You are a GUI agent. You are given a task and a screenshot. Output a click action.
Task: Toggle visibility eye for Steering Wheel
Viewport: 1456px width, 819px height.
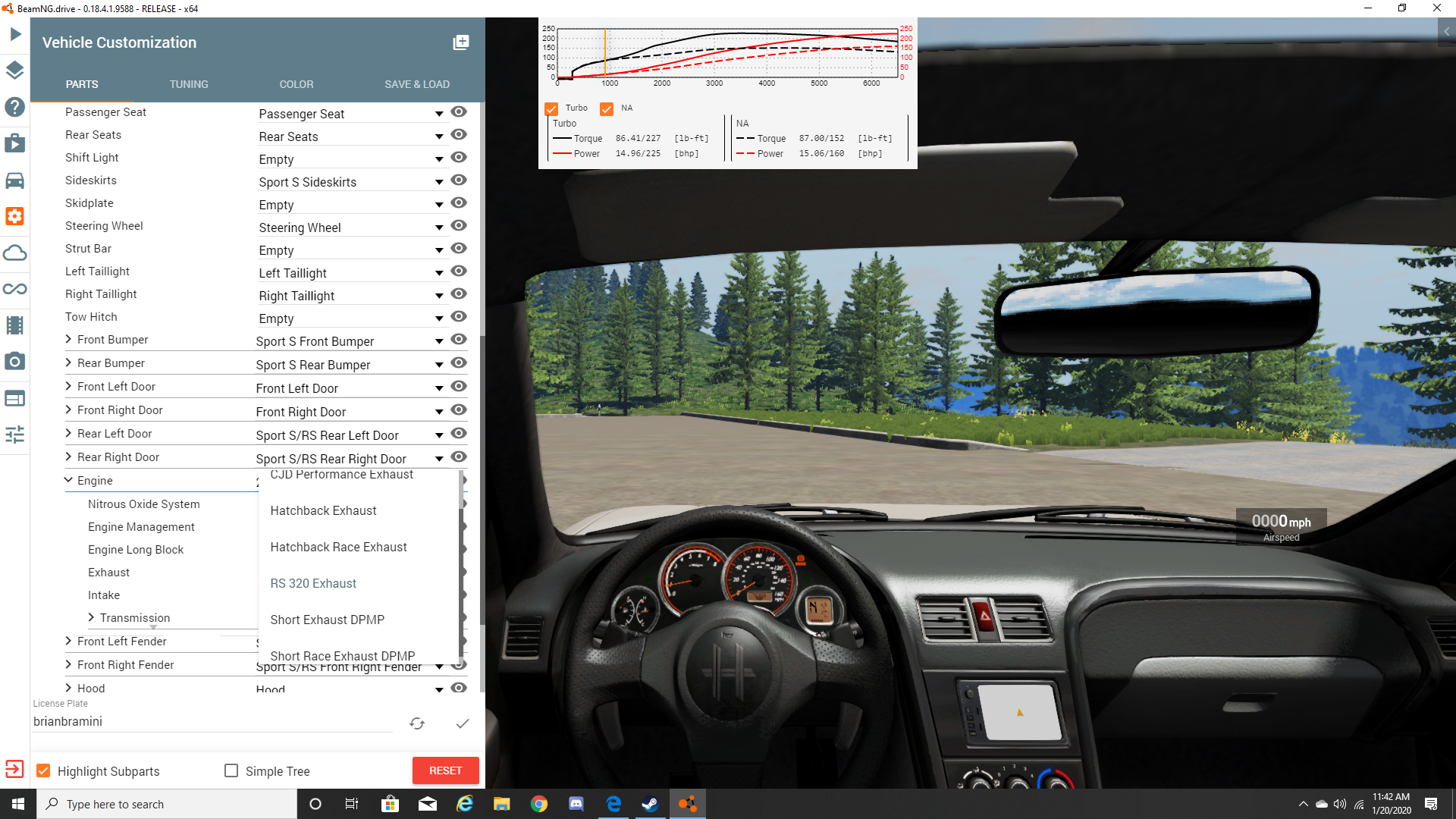pos(459,226)
